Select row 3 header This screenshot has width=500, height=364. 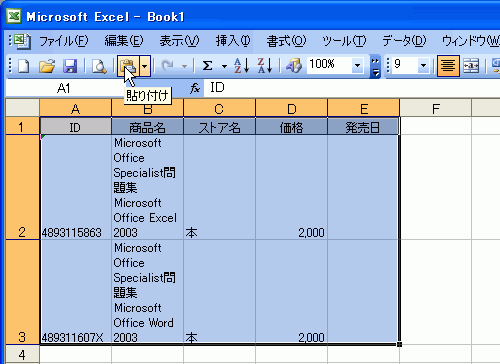23,292
